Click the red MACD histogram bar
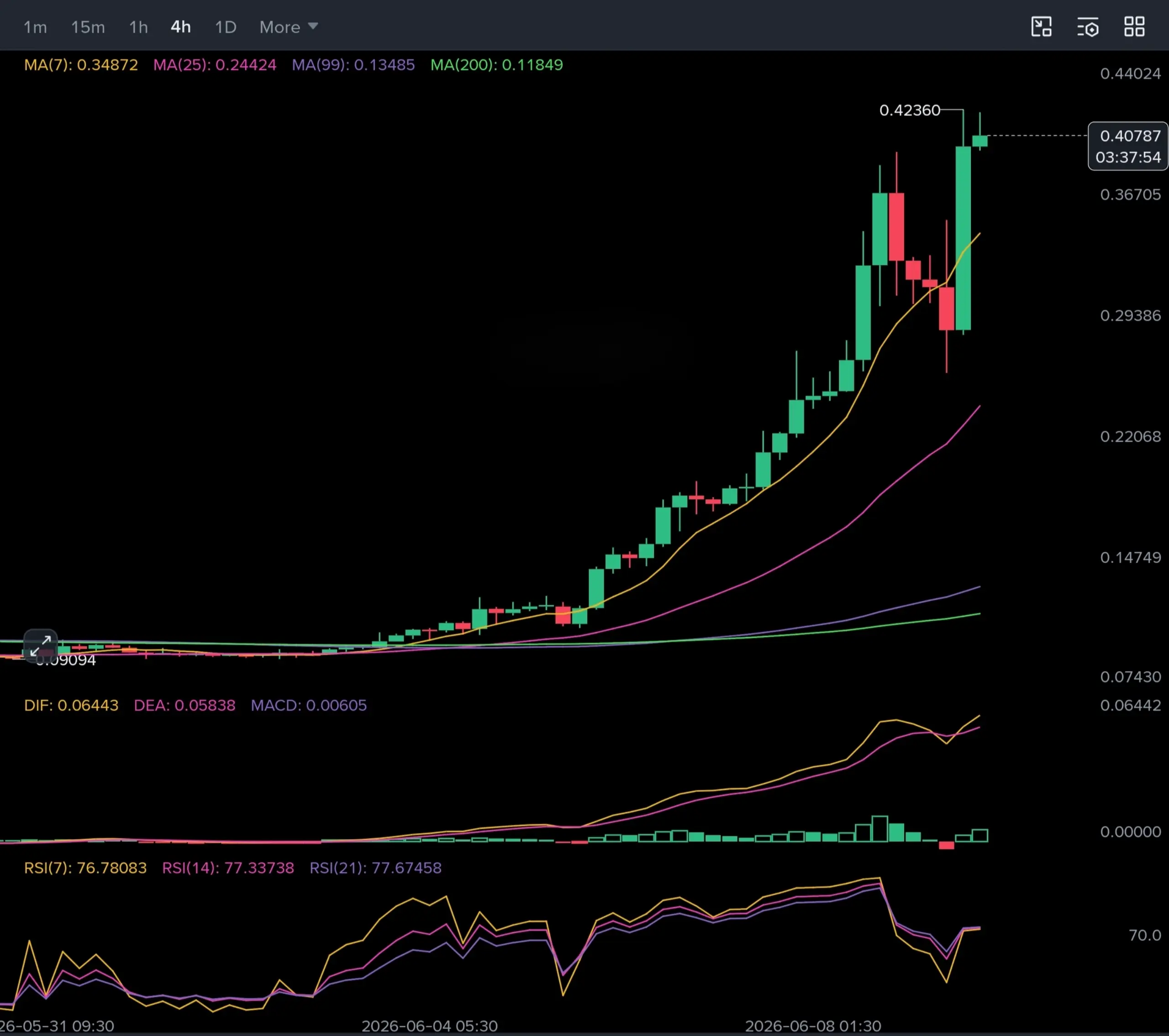This screenshot has width=1169, height=1036. [x=947, y=845]
